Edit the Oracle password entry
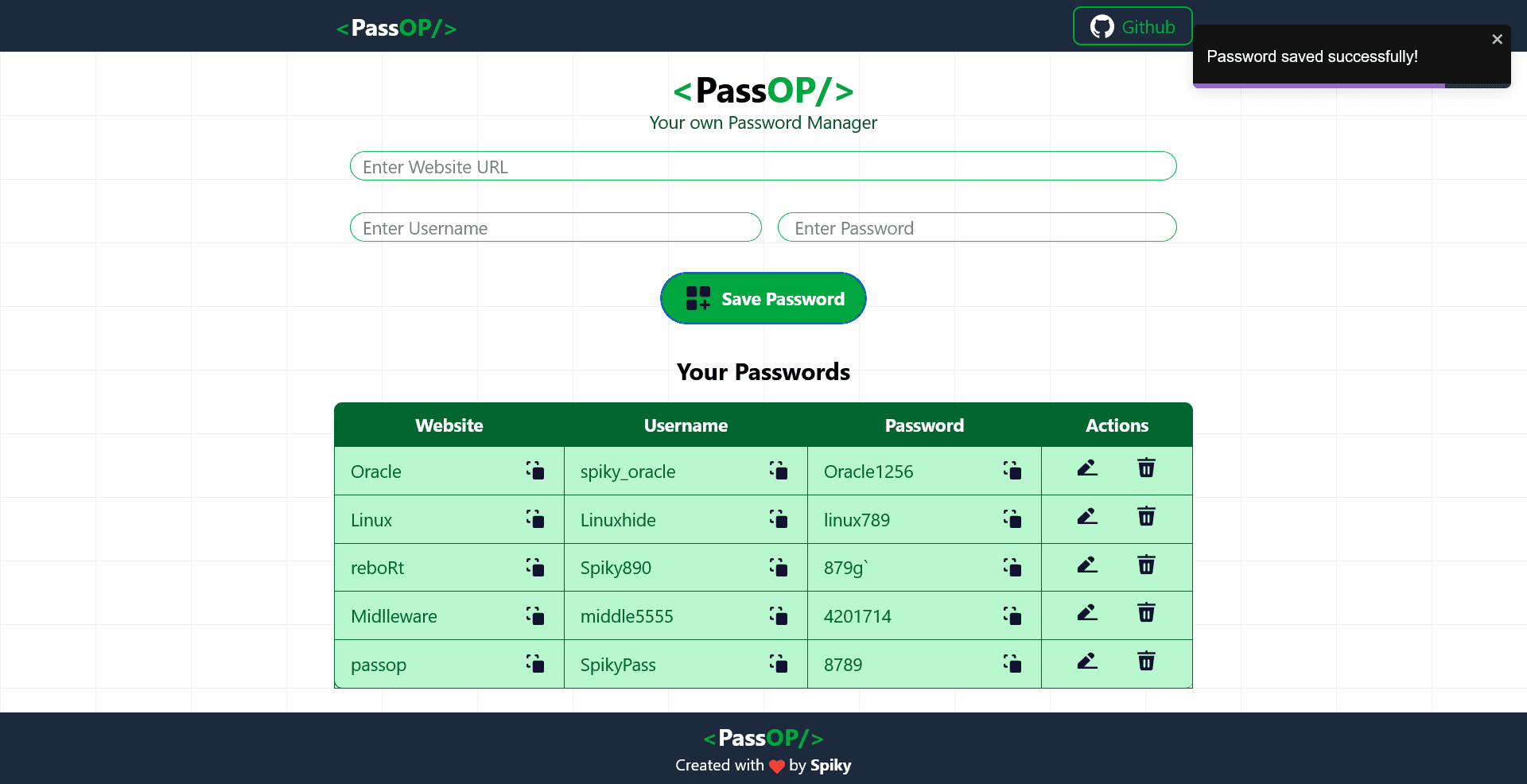1527x784 pixels. pyautogui.click(x=1087, y=468)
